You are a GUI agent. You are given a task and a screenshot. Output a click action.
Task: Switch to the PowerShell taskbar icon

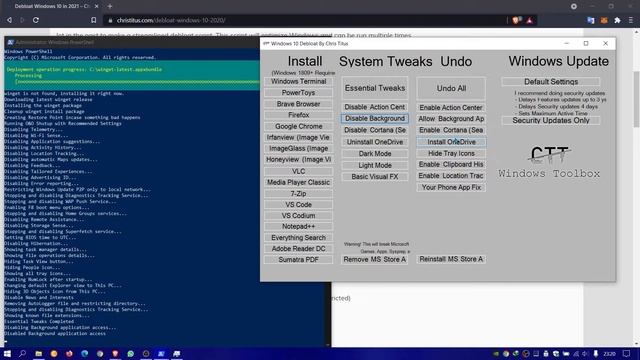click(161, 354)
